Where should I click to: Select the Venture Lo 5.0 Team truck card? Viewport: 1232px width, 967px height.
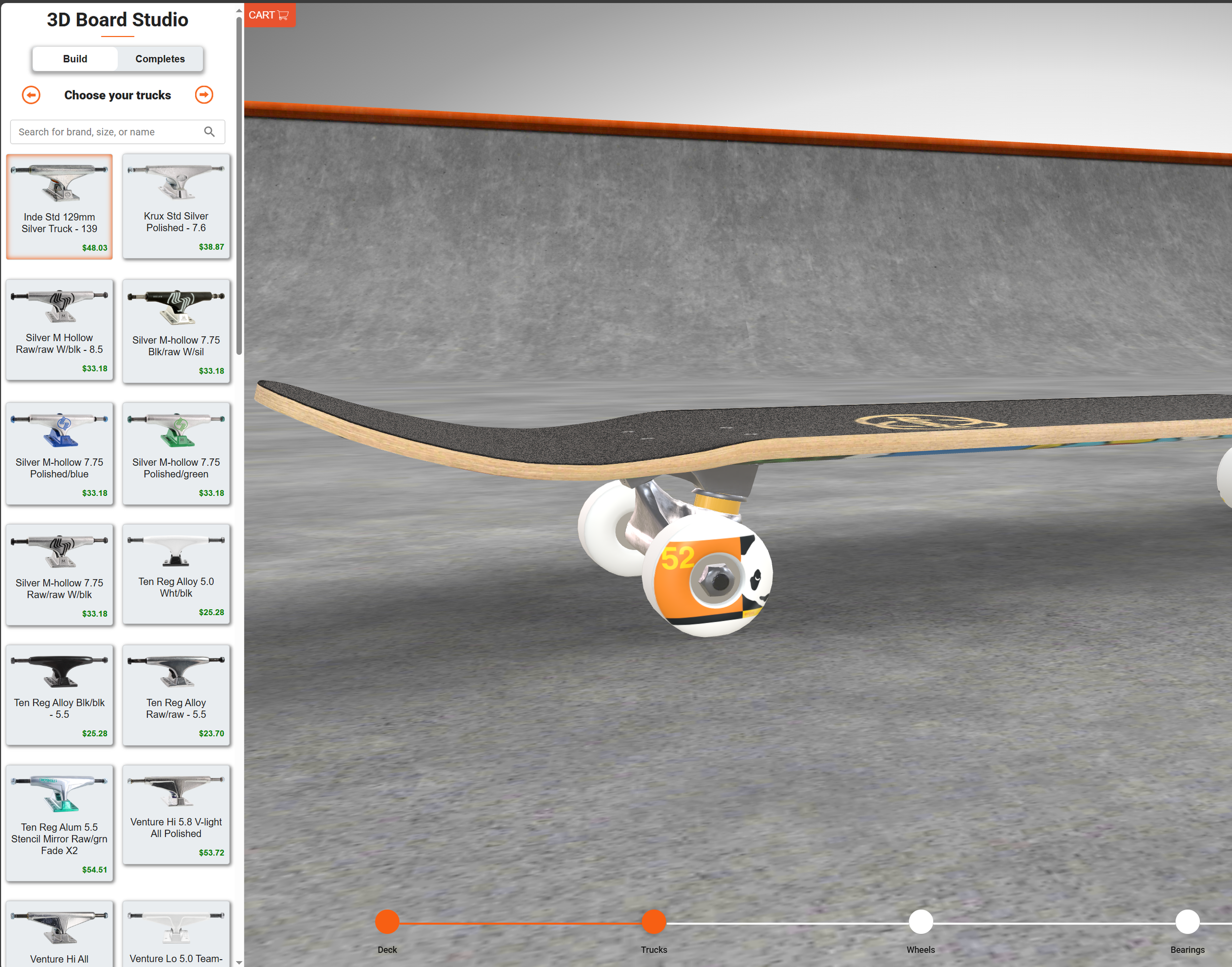click(x=176, y=933)
